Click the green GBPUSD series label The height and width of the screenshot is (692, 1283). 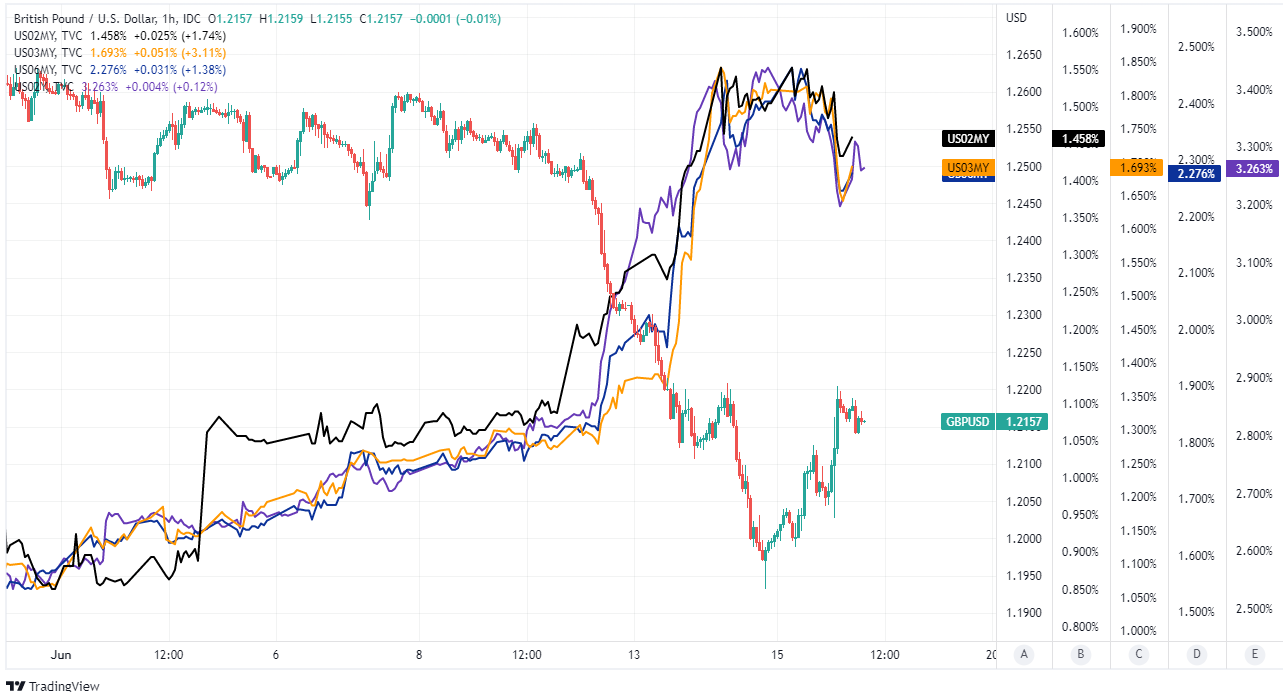click(x=970, y=422)
